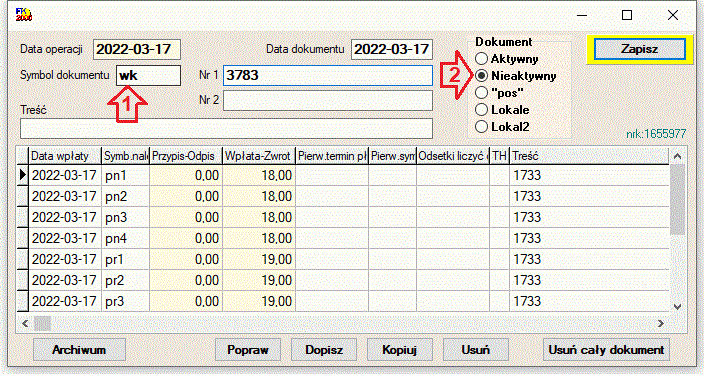
Task: Open the Archiwum button
Action: (79, 350)
